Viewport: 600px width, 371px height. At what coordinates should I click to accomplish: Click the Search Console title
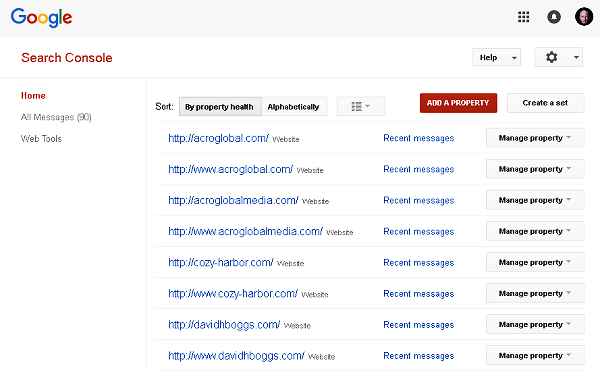[x=67, y=58]
